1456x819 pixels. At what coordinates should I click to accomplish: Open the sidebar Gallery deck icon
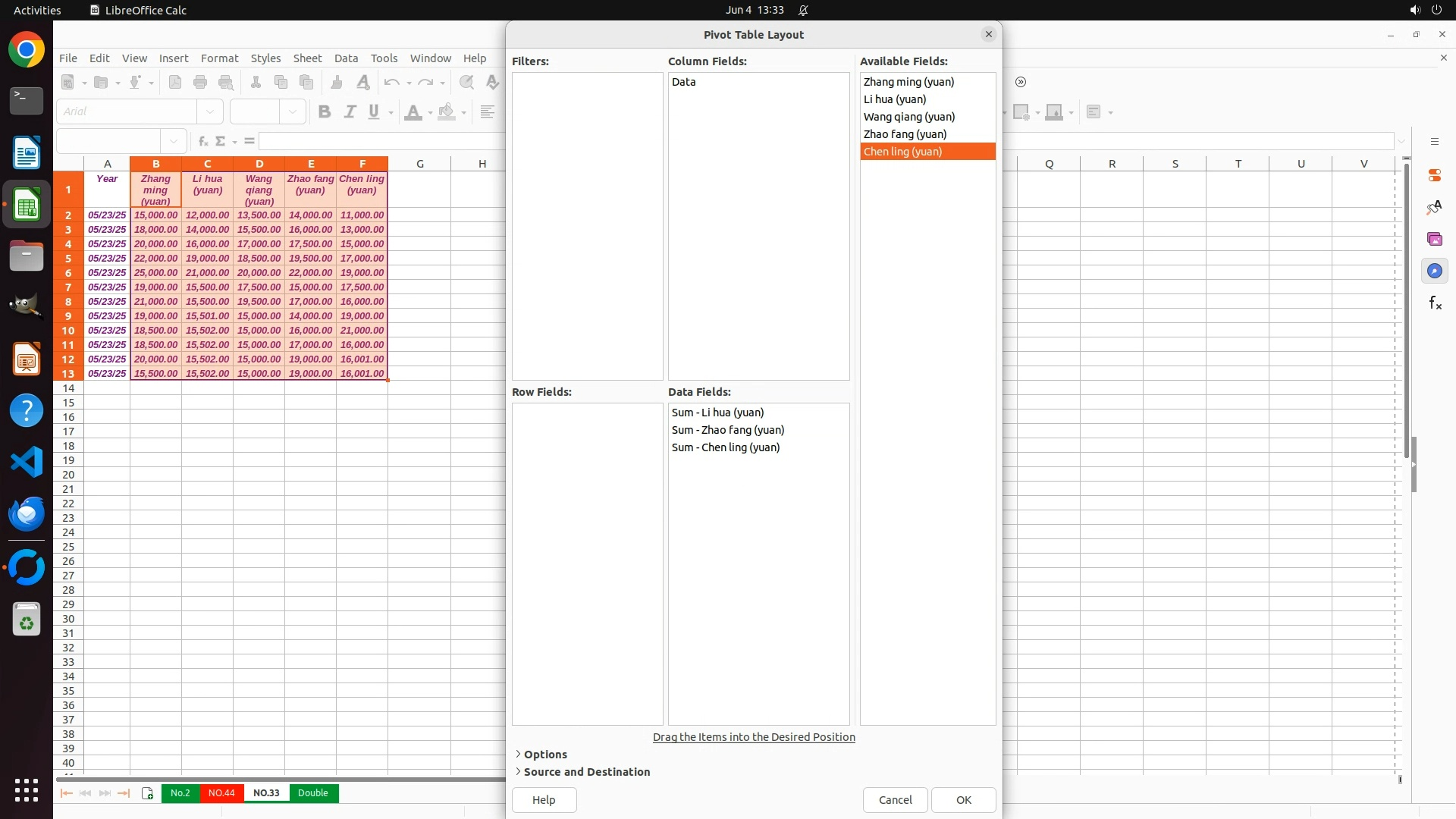point(1434,240)
